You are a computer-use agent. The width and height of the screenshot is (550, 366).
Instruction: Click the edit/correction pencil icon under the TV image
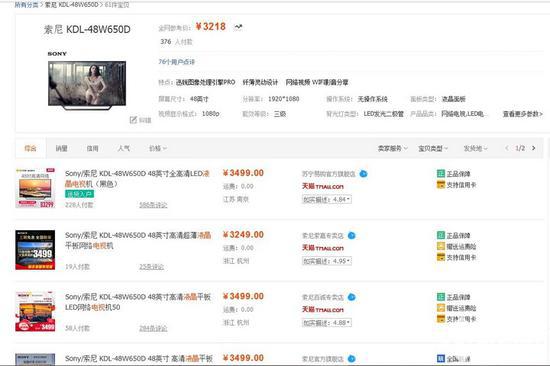click(133, 120)
